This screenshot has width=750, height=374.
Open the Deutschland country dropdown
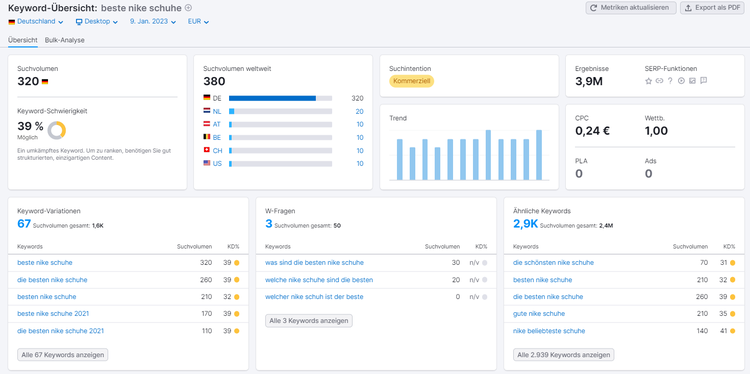(36, 22)
